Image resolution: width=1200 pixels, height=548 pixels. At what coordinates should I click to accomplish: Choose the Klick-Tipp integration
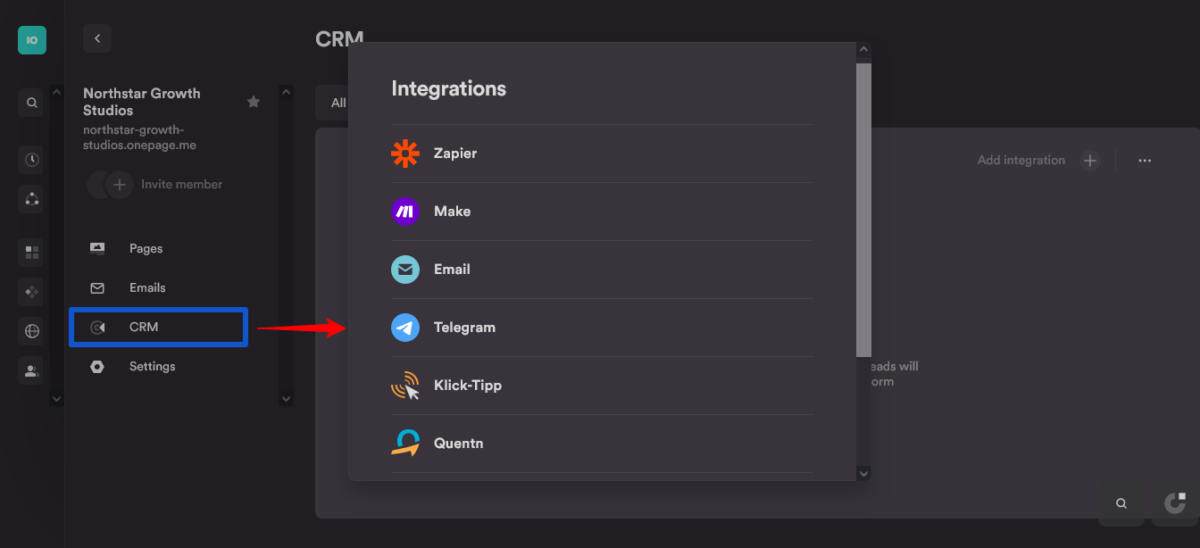point(602,386)
